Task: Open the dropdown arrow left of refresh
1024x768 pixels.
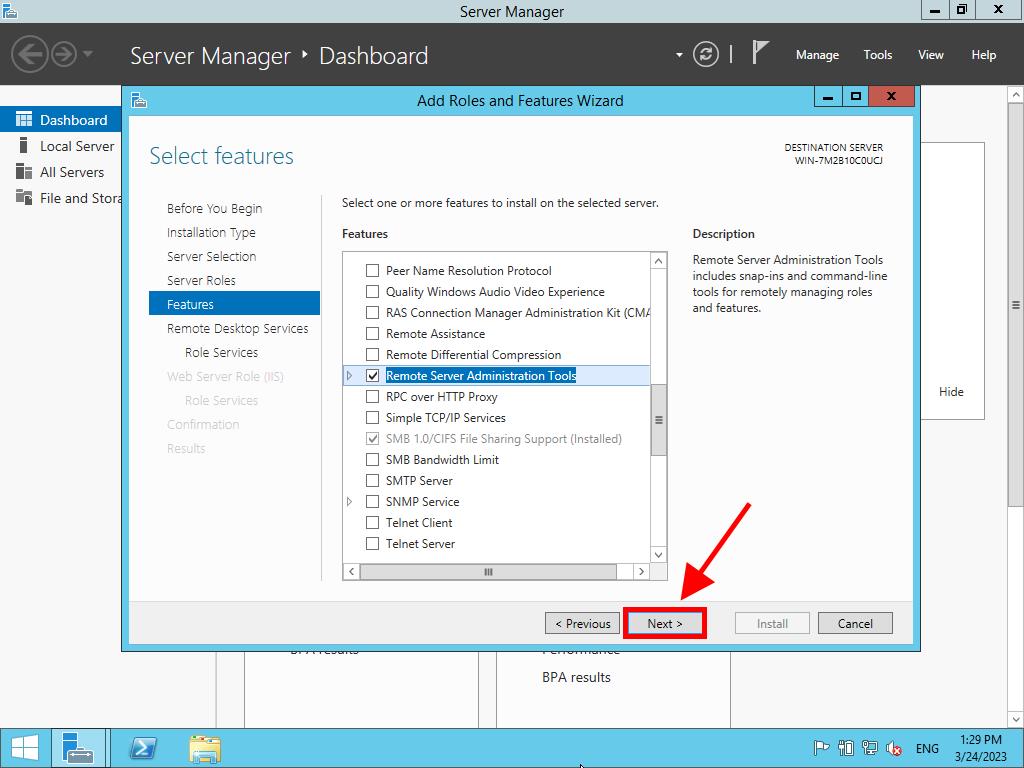Action: pyautogui.click(x=679, y=55)
